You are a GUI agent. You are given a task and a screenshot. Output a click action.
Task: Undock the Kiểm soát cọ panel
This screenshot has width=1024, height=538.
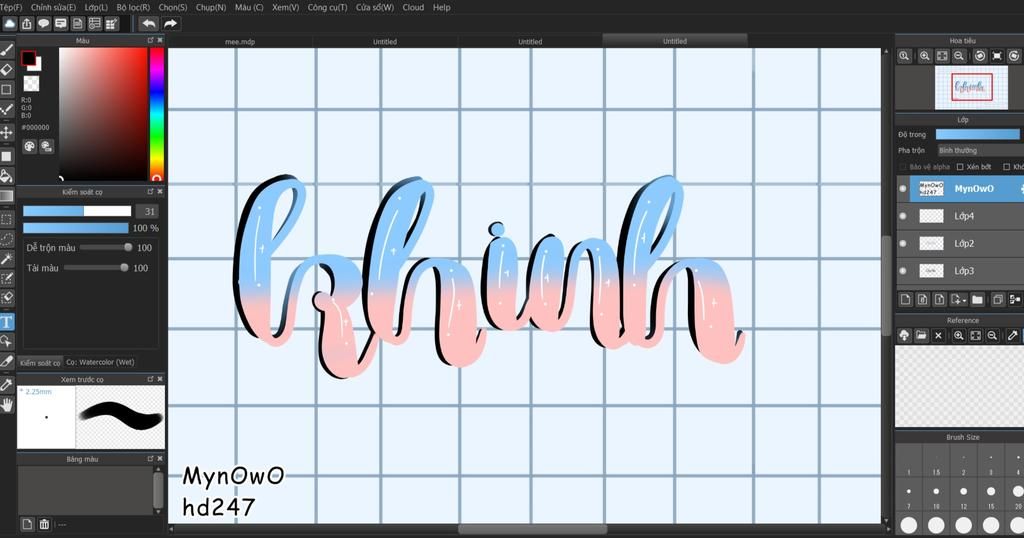point(150,192)
